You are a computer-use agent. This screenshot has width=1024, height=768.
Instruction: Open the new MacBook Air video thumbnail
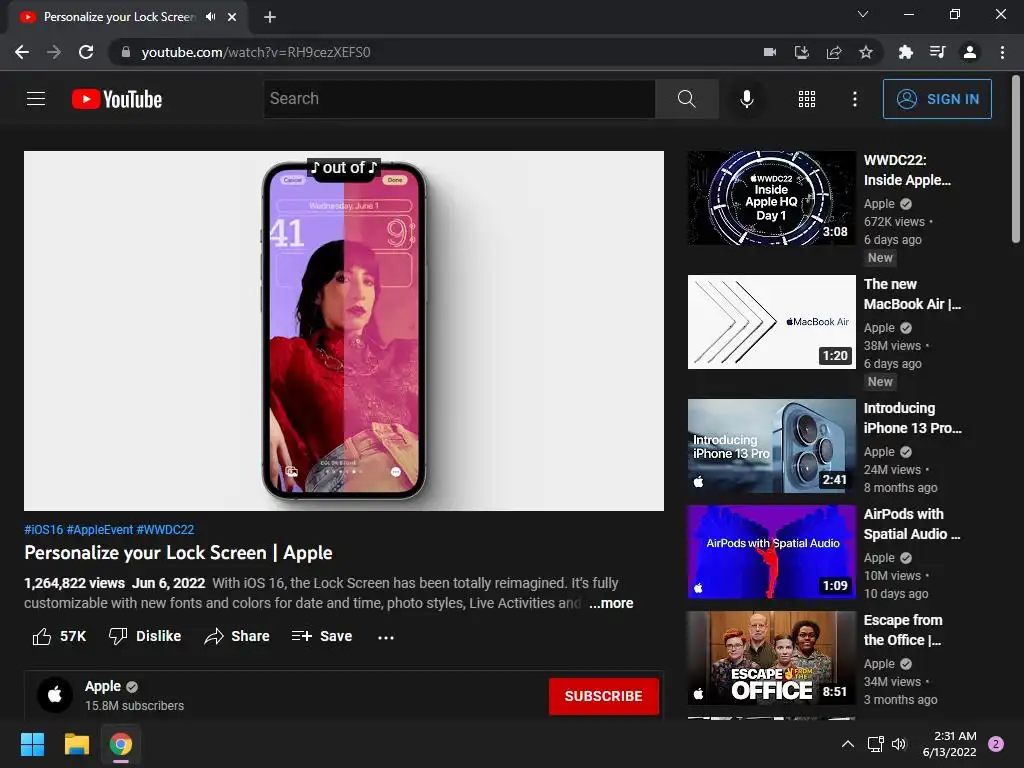771,322
